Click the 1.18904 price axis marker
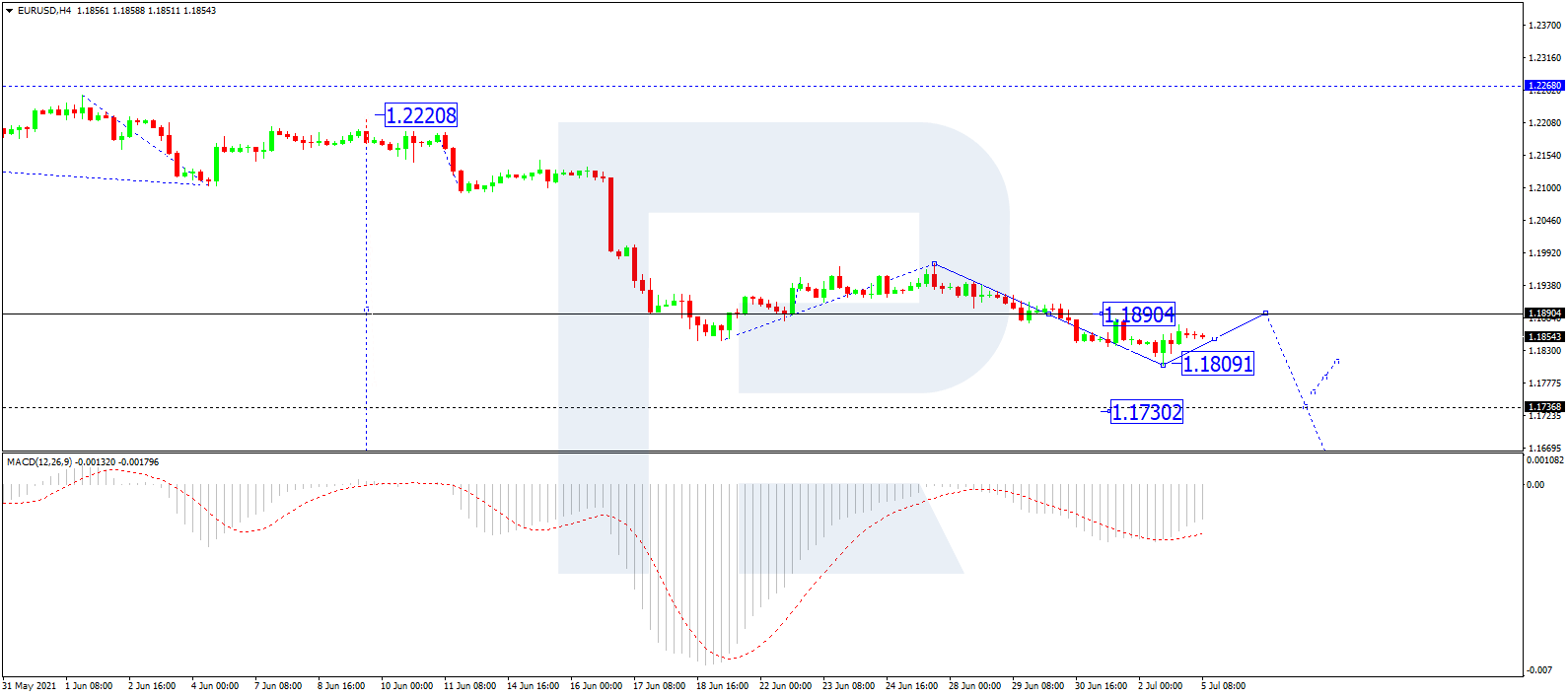1568x697 pixels. pyautogui.click(x=1544, y=314)
